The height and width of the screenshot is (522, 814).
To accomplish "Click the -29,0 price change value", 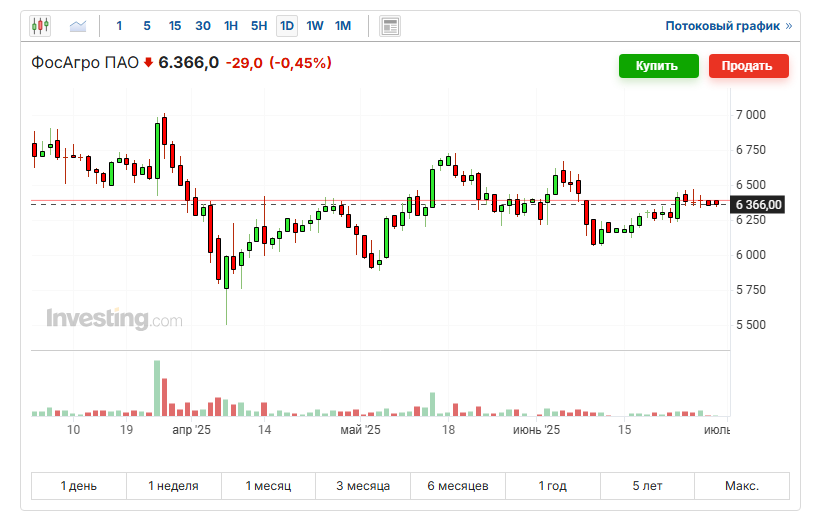I will (244, 63).
